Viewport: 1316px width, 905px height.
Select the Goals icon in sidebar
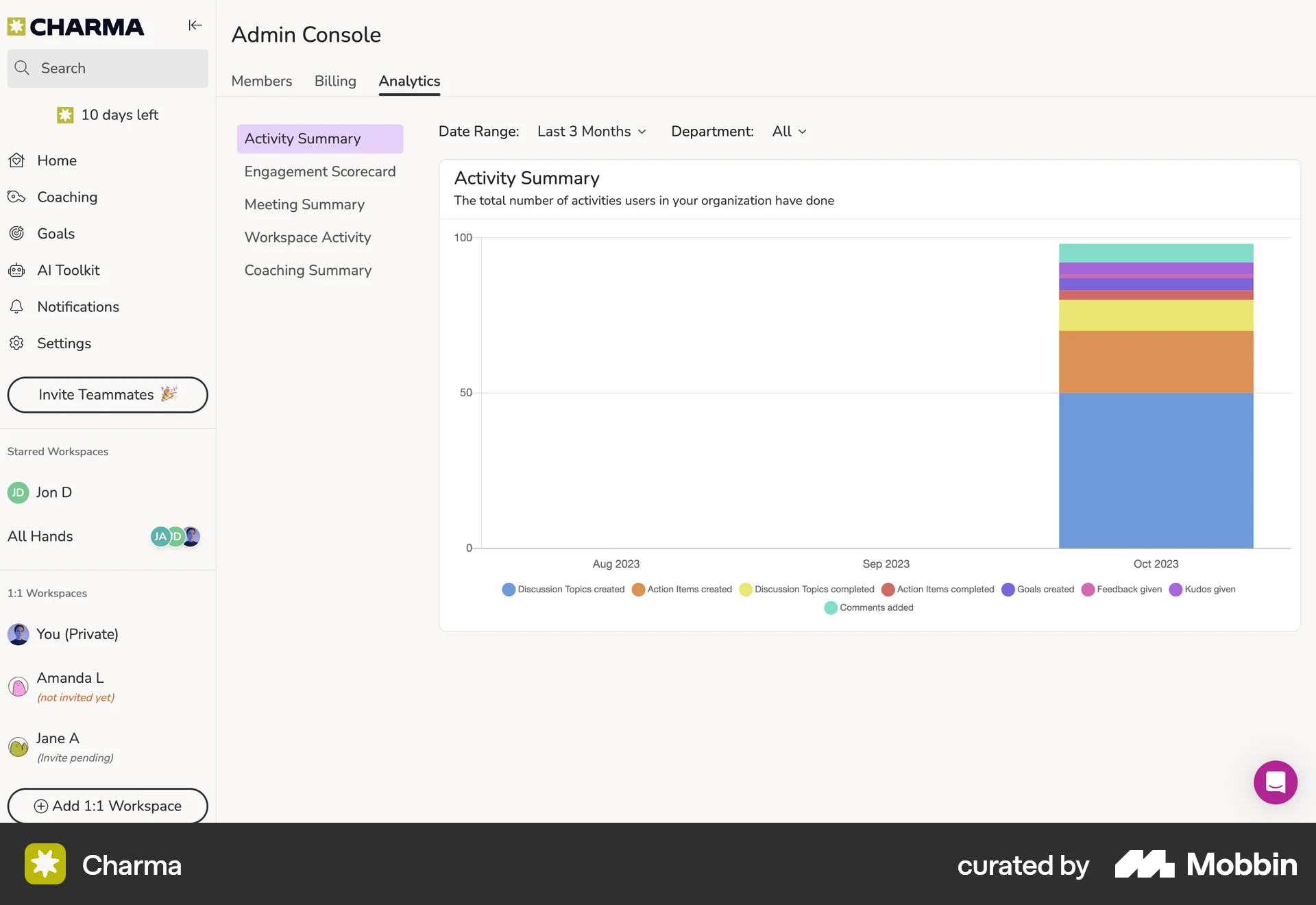pyautogui.click(x=16, y=233)
